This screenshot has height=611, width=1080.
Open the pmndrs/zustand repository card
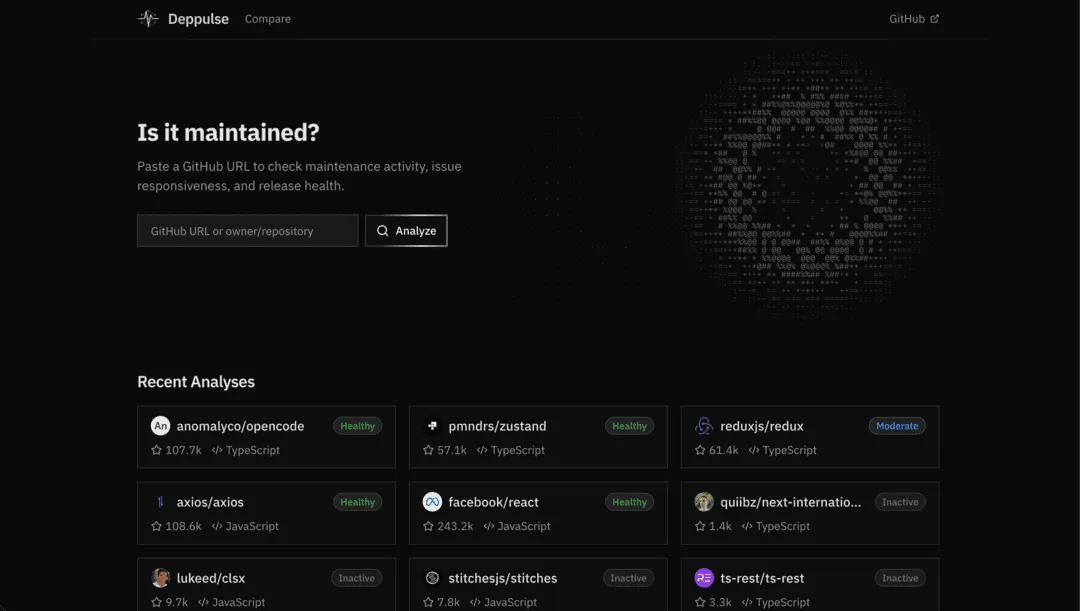pos(538,437)
